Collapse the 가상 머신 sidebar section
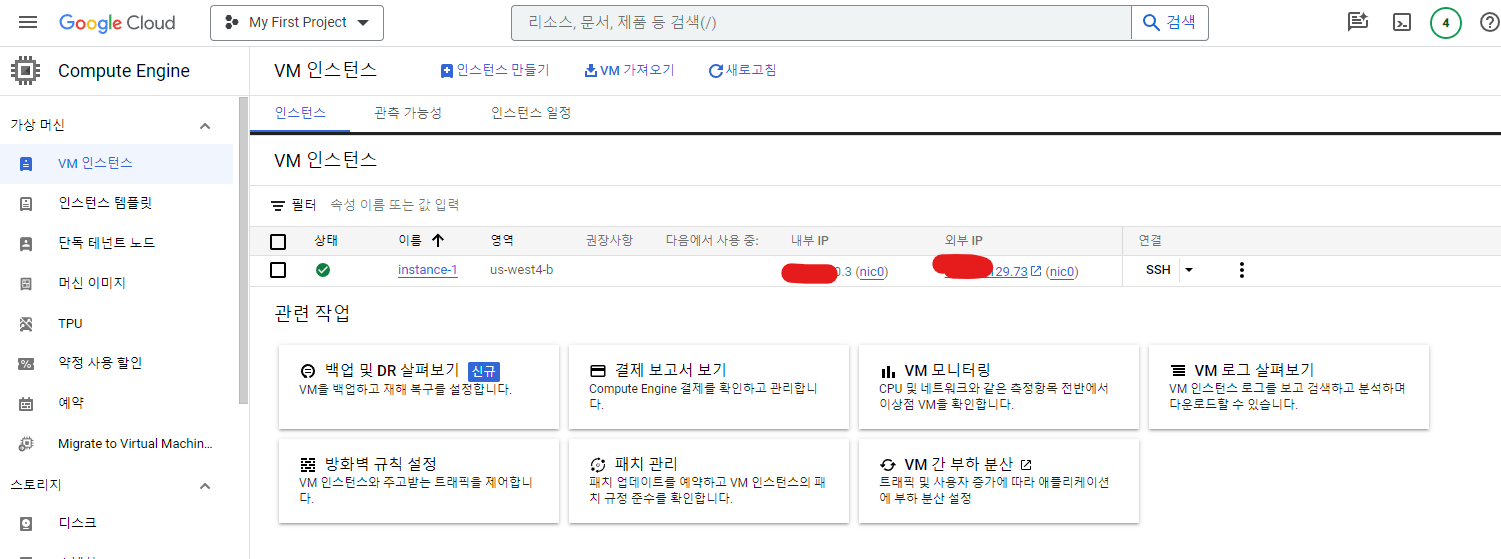This screenshot has height=559, width=1501. 205,126
